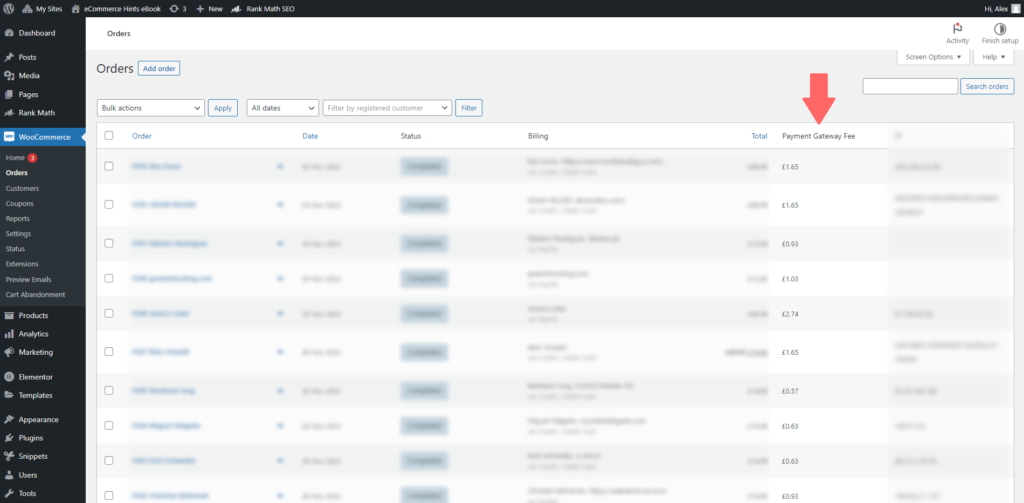Open Filter by registered customer dropdown
This screenshot has height=503, width=1024.
point(387,108)
